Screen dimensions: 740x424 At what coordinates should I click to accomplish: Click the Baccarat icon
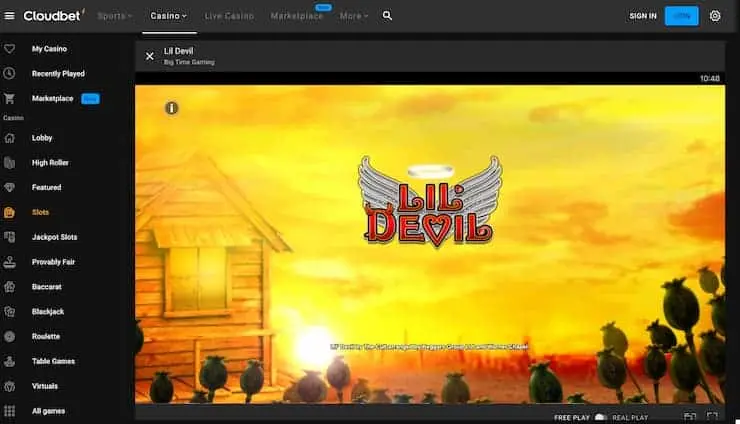pos(9,287)
